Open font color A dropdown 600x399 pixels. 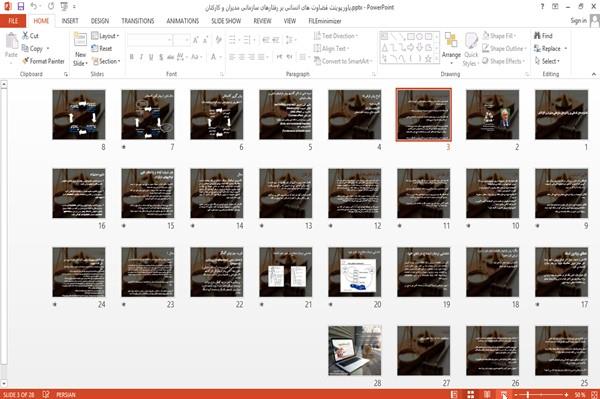point(215,57)
